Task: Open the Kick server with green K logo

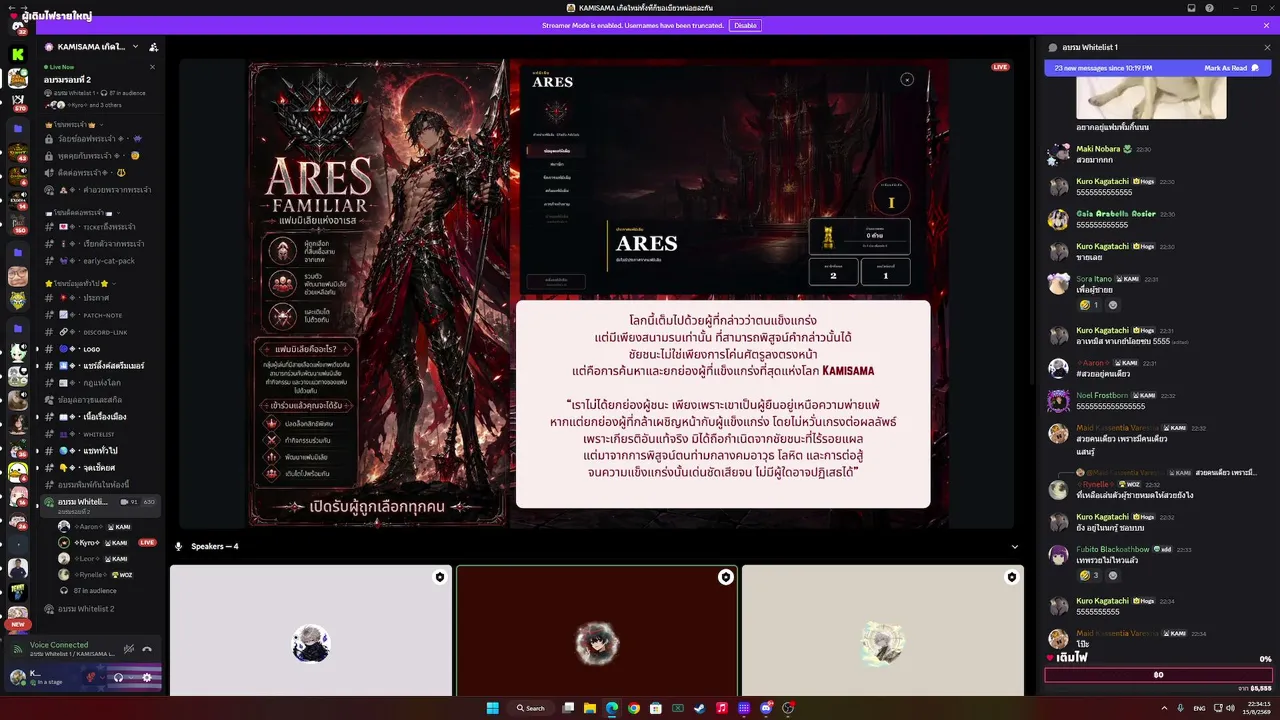Action: point(18,54)
